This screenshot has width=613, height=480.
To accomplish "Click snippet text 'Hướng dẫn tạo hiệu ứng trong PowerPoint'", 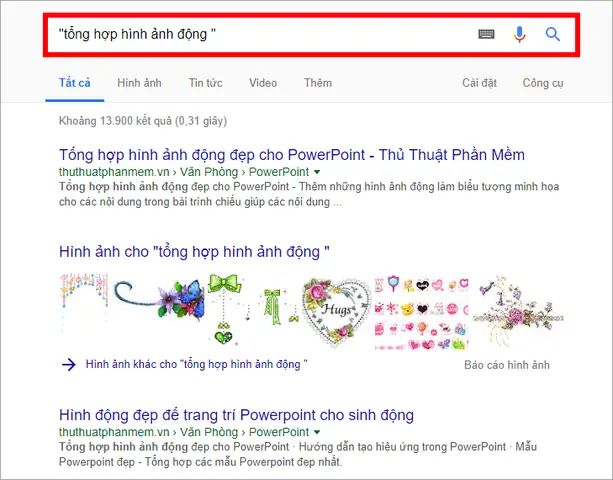I will [x=402, y=447].
